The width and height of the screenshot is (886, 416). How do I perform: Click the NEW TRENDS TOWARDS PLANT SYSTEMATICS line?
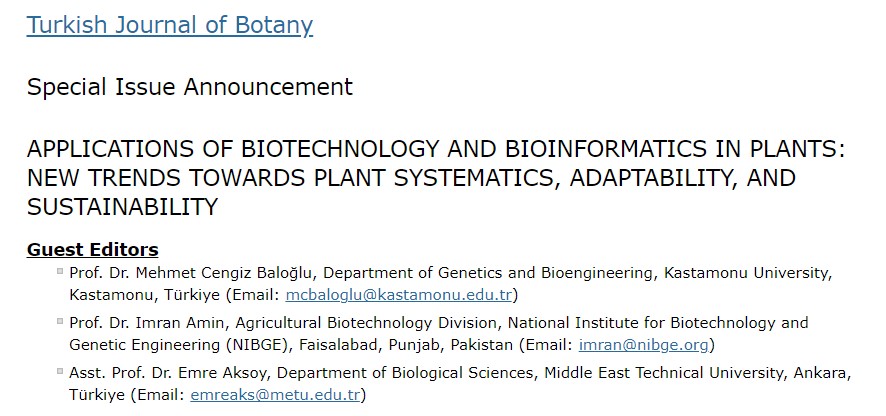[411, 178]
